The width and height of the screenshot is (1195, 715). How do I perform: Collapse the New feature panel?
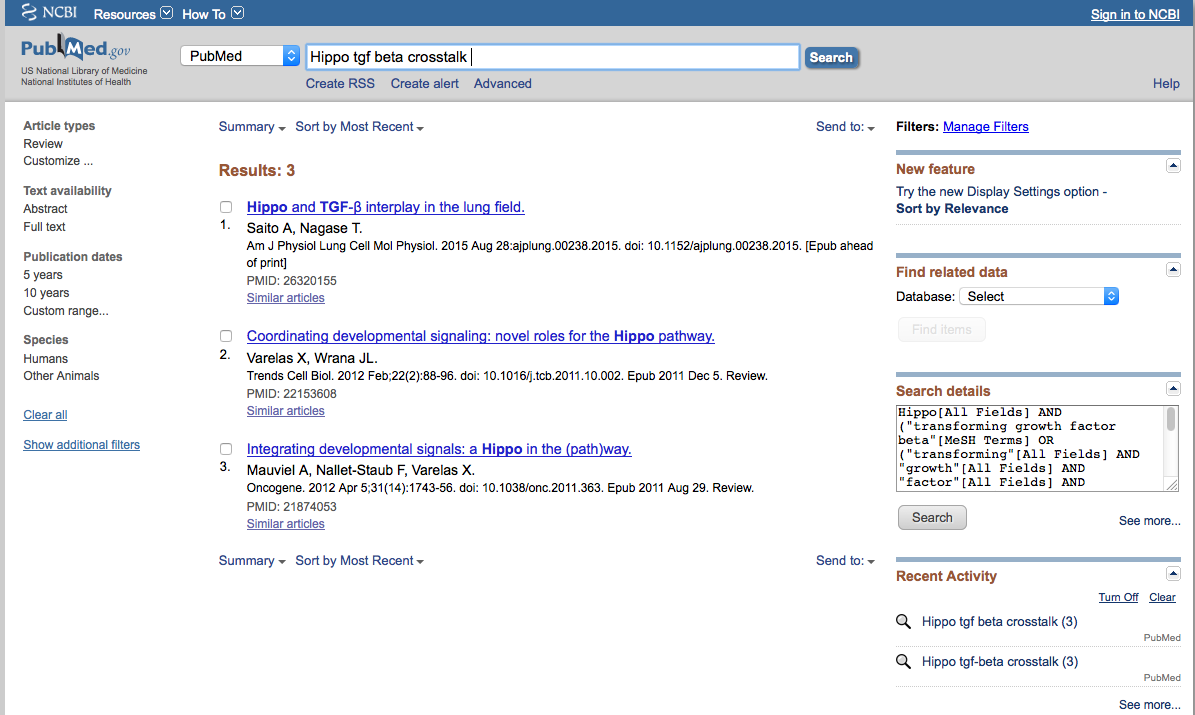click(x=1173, y=165)
